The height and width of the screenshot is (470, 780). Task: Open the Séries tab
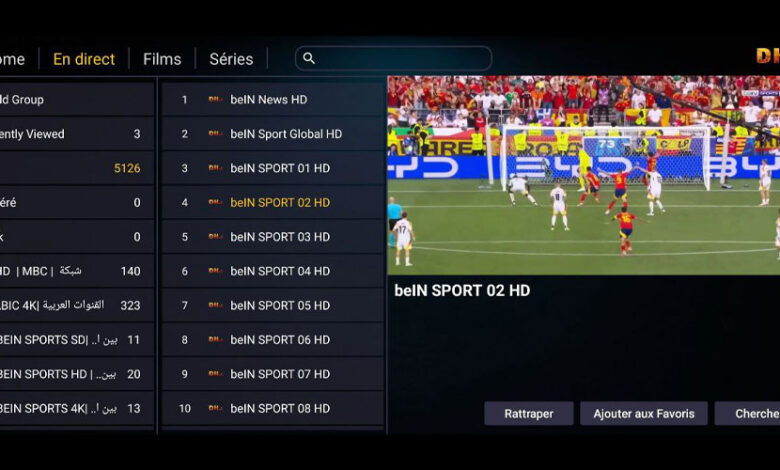tap(231, 59)
